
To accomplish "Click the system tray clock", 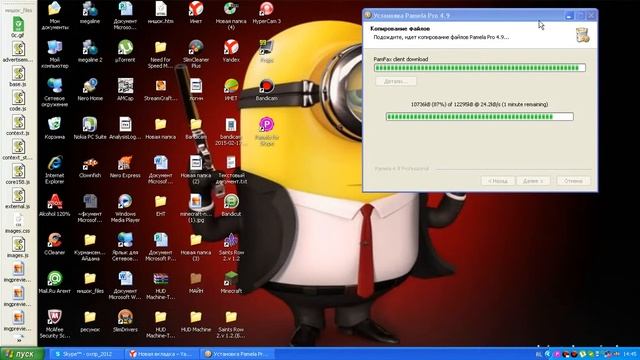I will click(630, 354).
